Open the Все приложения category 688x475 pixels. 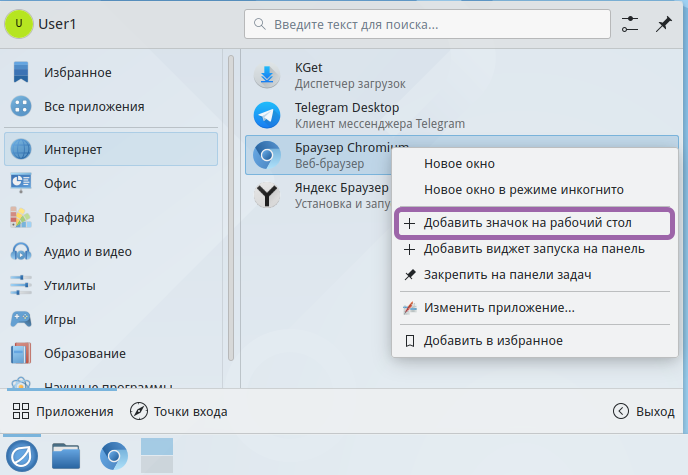pyautogui.click(x=93, y=106)
